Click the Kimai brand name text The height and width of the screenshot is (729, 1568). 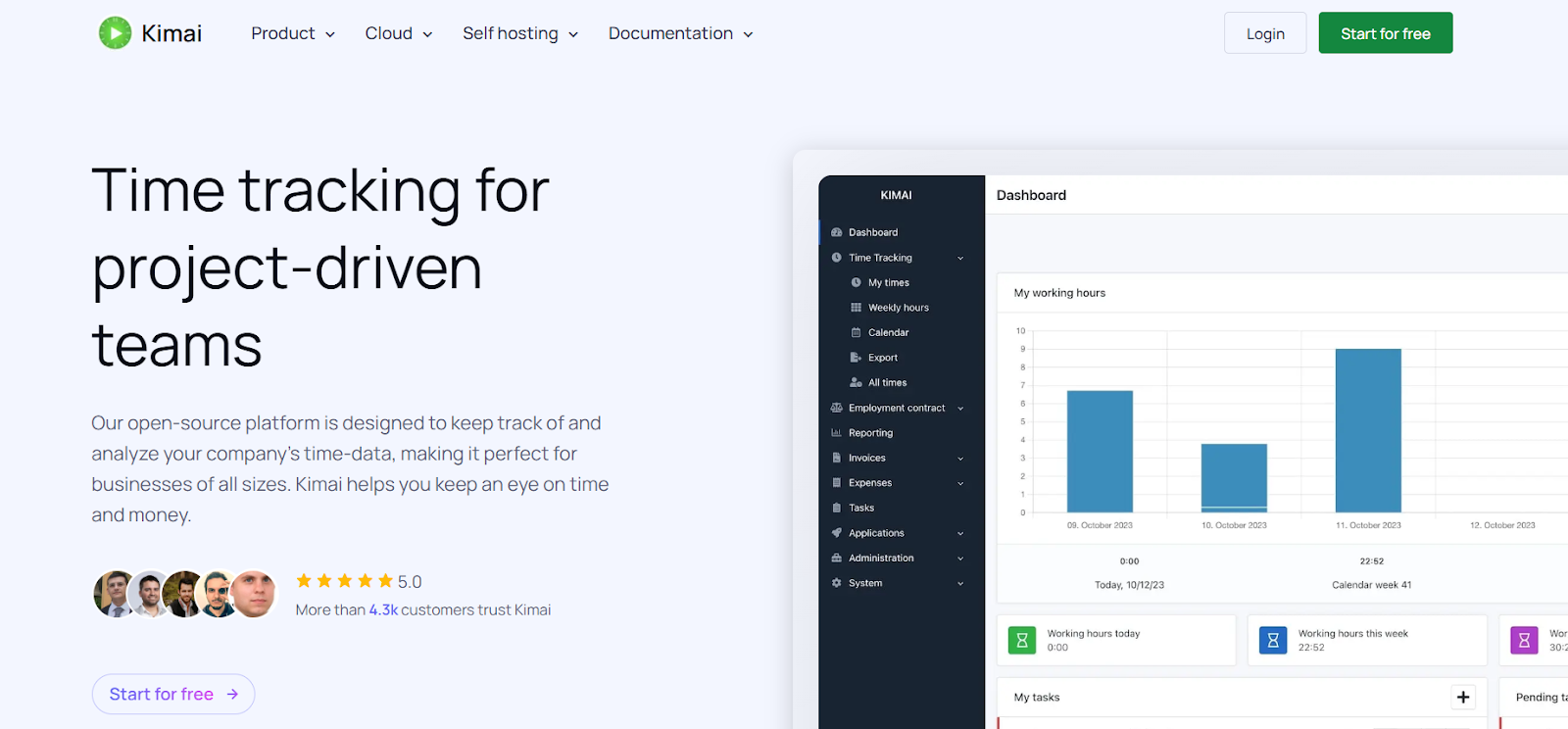coord(171,33)
